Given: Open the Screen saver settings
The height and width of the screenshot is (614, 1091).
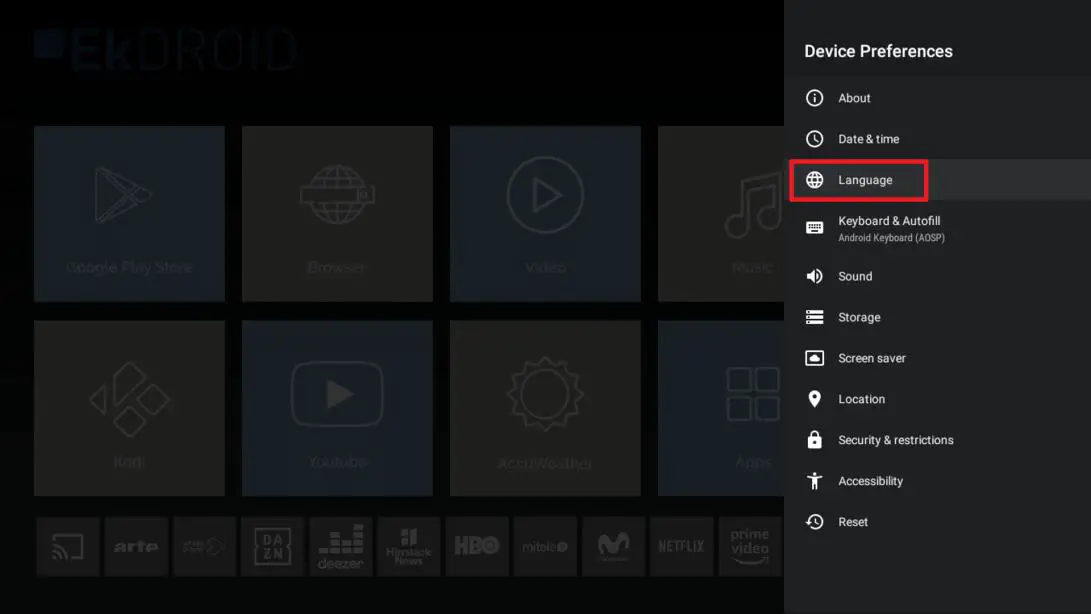Looking at the screenshot, I should (871, 358).
